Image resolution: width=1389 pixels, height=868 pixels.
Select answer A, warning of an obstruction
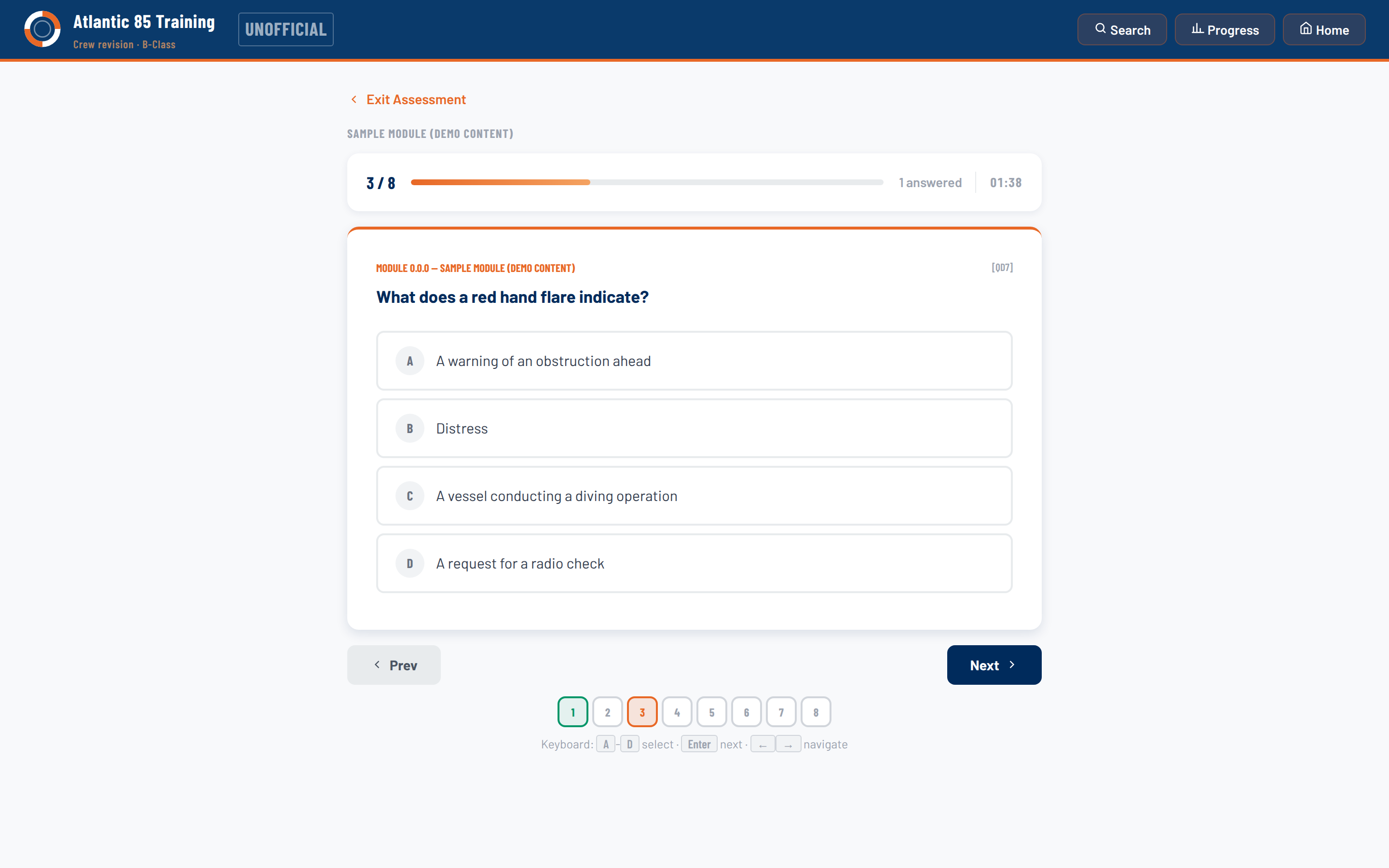694,361
